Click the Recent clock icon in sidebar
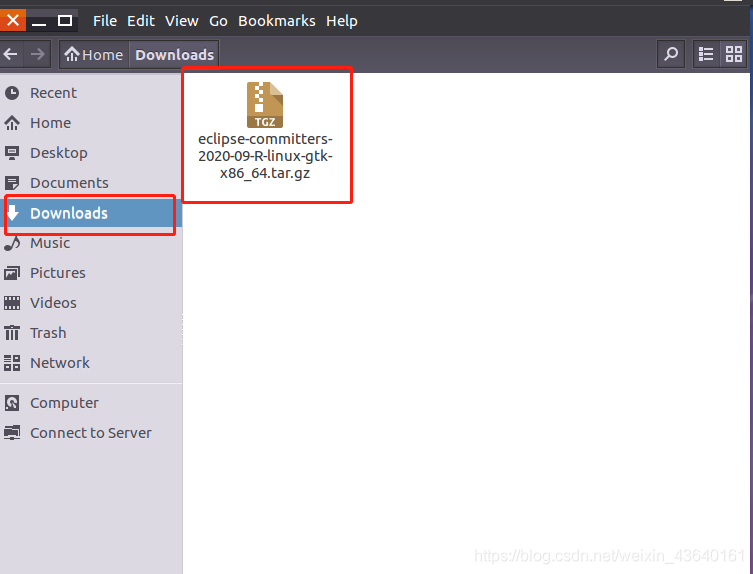This screenshot has width=753, height=574. [x=12, y=93]
